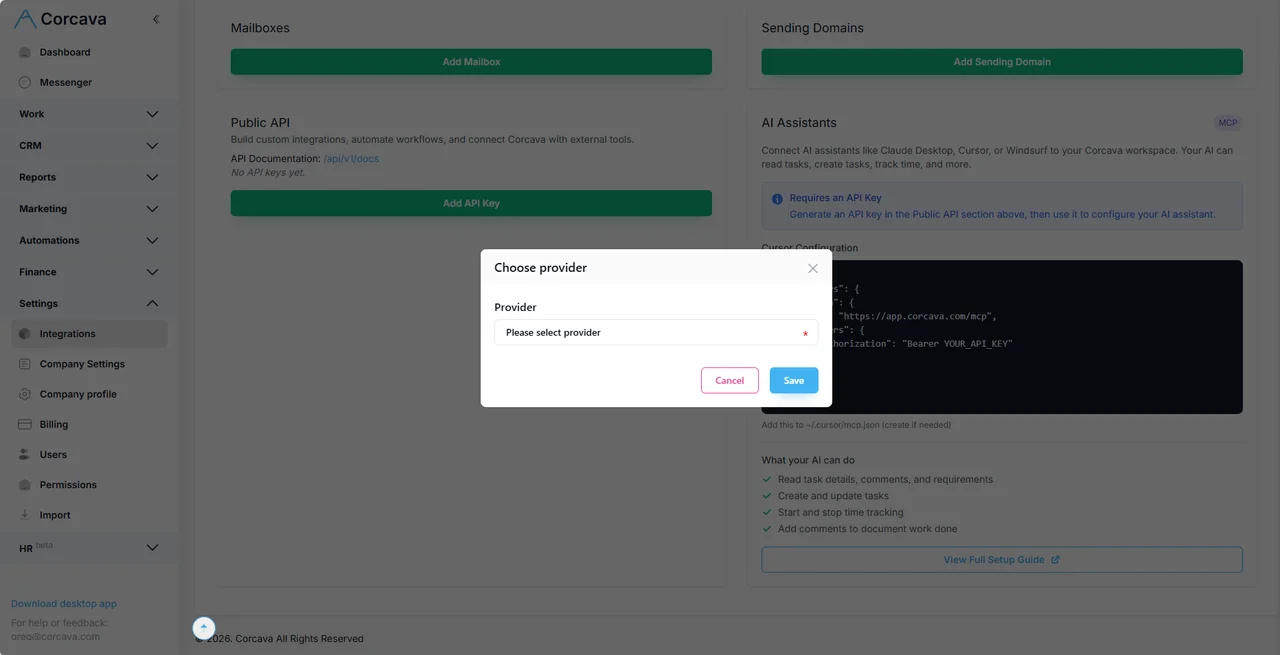1280x655 pixels.
Task: Click the Messenger icon in sidebar
Action: point(25,83)
